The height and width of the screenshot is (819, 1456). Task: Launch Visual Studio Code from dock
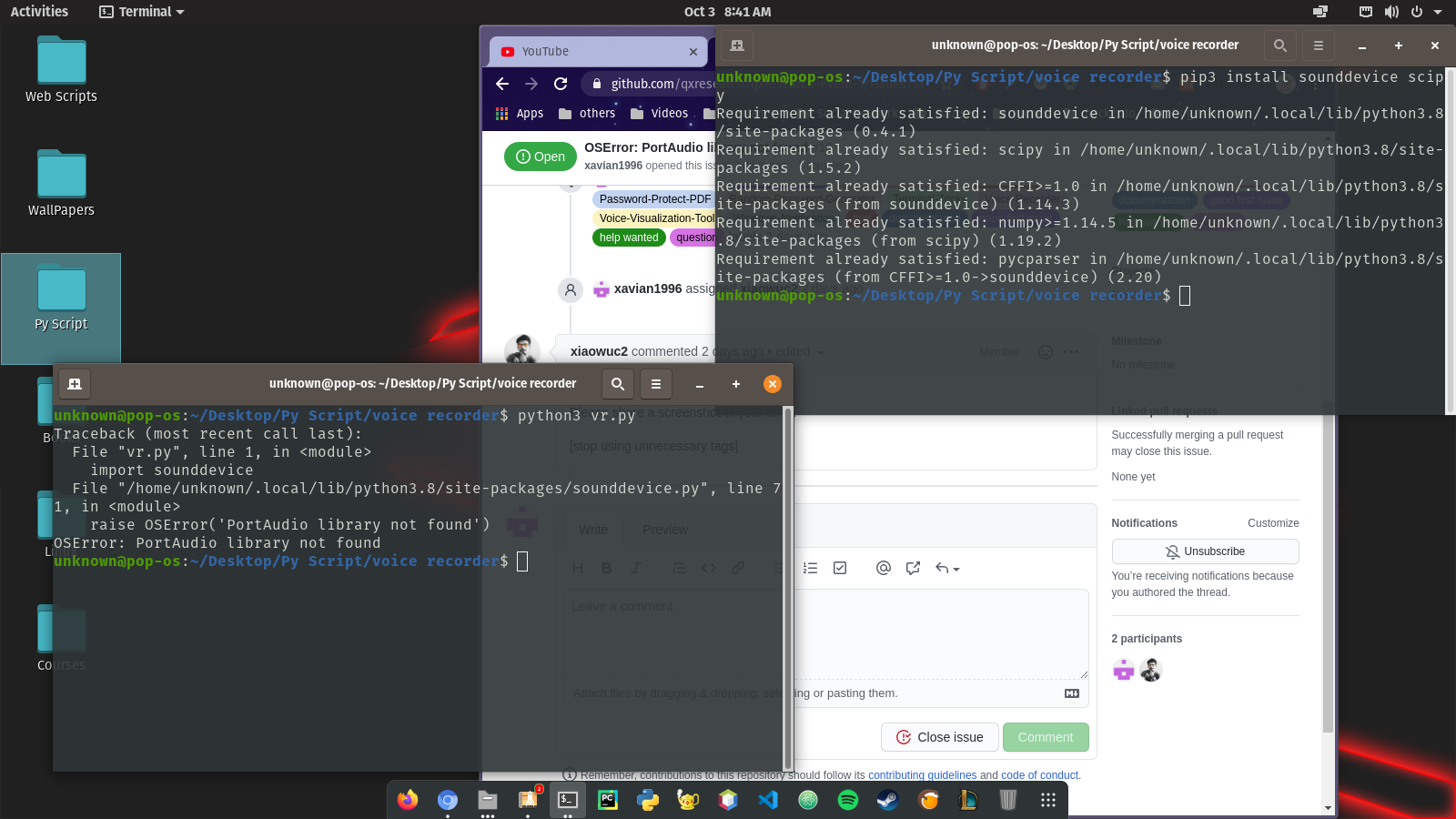click(x=768, y=800)
